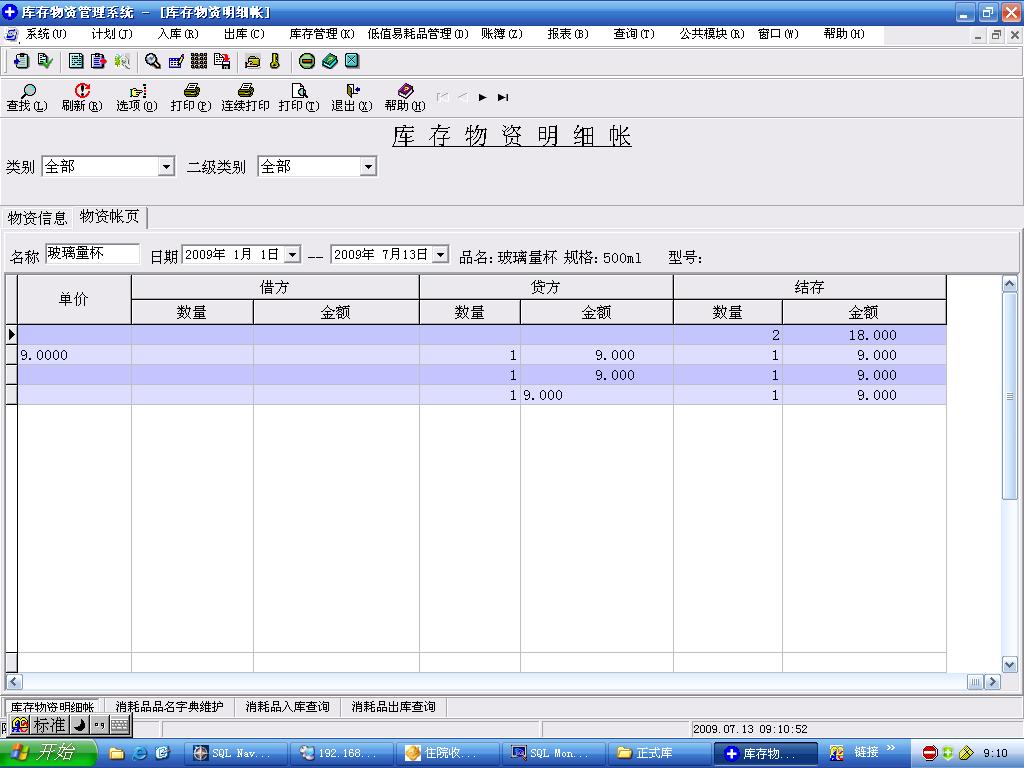
Task: Click the 连续打印 continuous print icon
Action: [x=245, y=97]
